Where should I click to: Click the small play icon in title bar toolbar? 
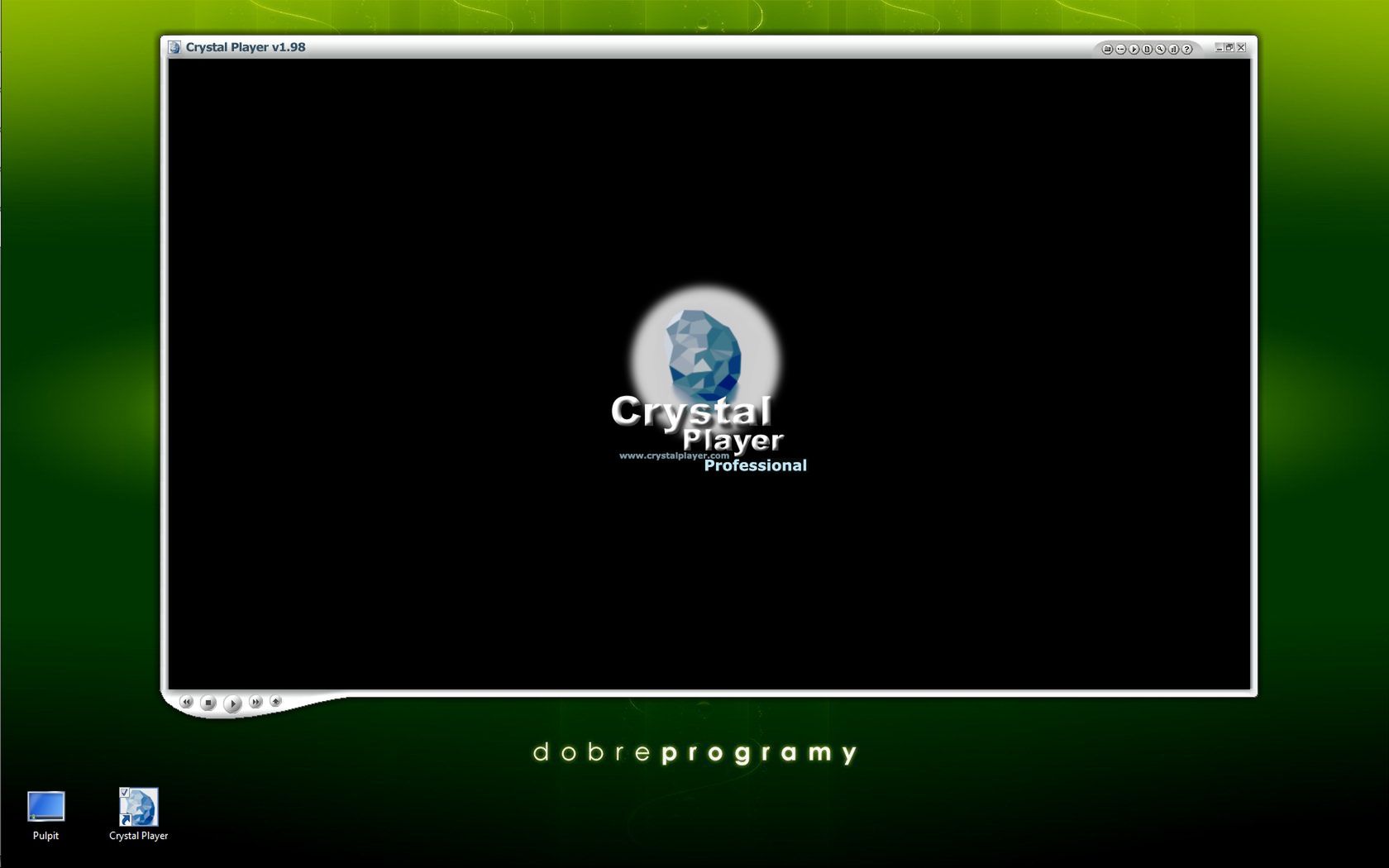pos(1134,49)
